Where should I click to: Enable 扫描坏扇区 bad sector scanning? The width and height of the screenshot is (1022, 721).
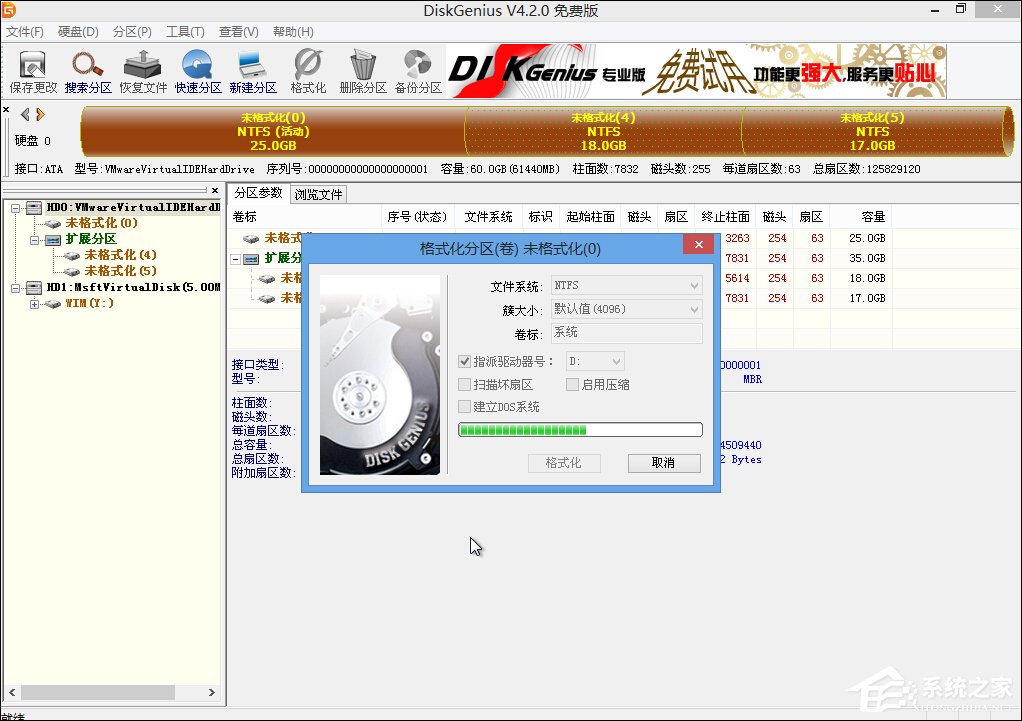point(463,384)
